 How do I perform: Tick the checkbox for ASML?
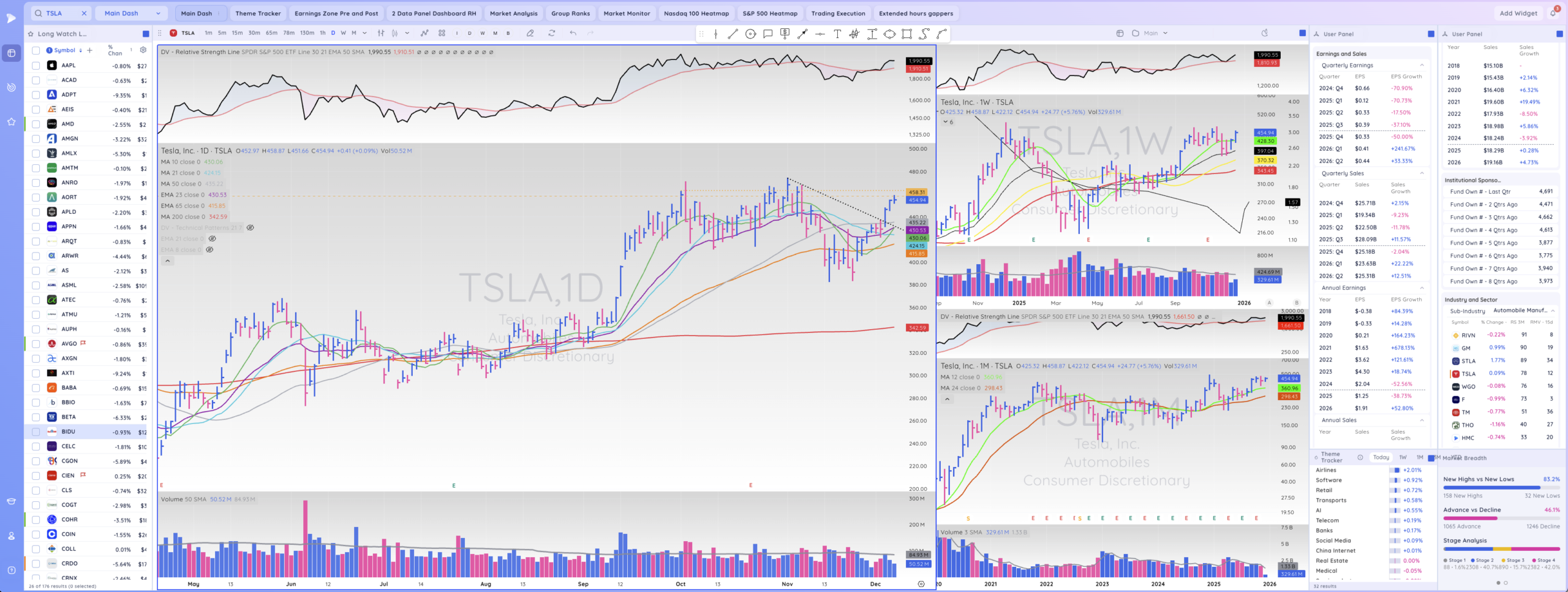click(36, 285)
